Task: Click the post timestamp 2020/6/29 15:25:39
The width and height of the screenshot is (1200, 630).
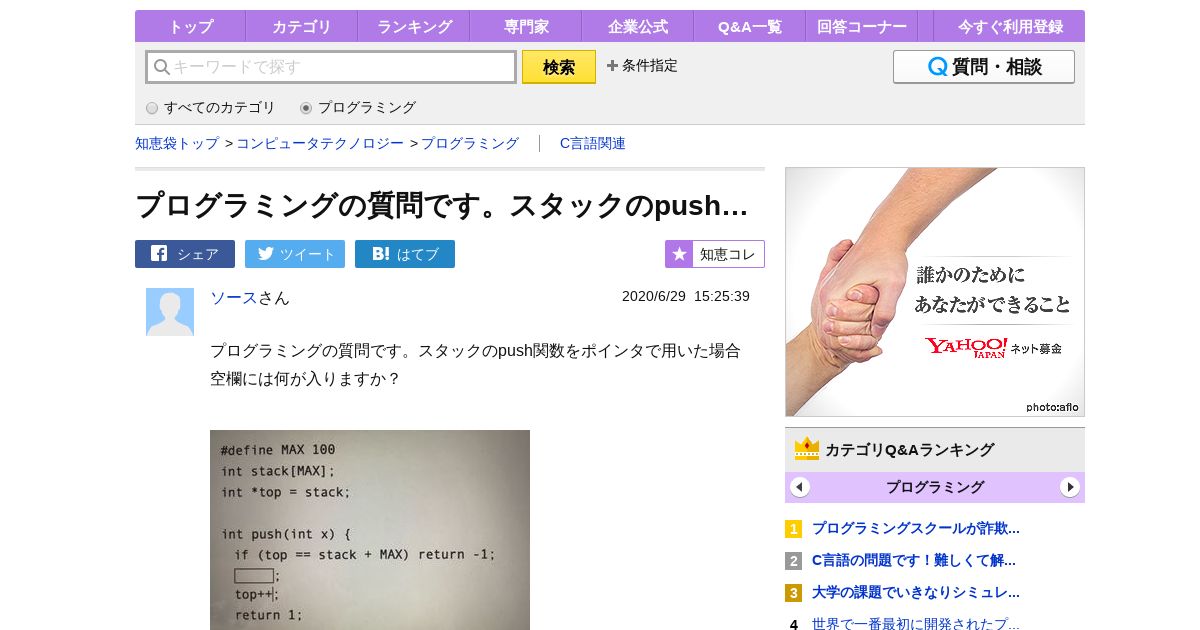Action: pos(686,296)
